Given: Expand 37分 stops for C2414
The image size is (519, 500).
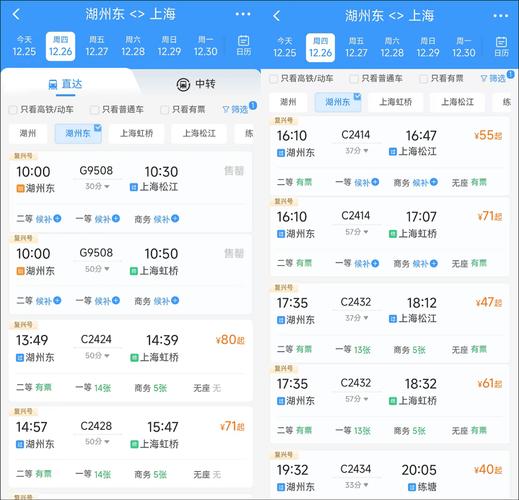Looking at the screenshot, I should 357,151.
